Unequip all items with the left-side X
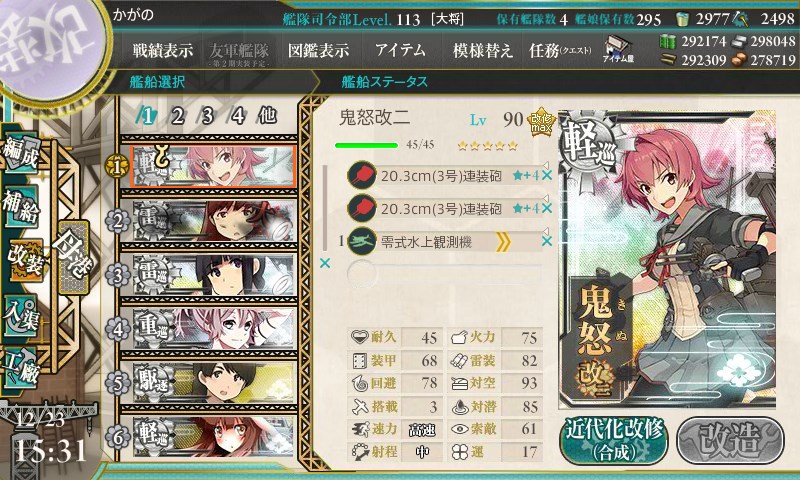800x480 pixels. tap(324, 263)
